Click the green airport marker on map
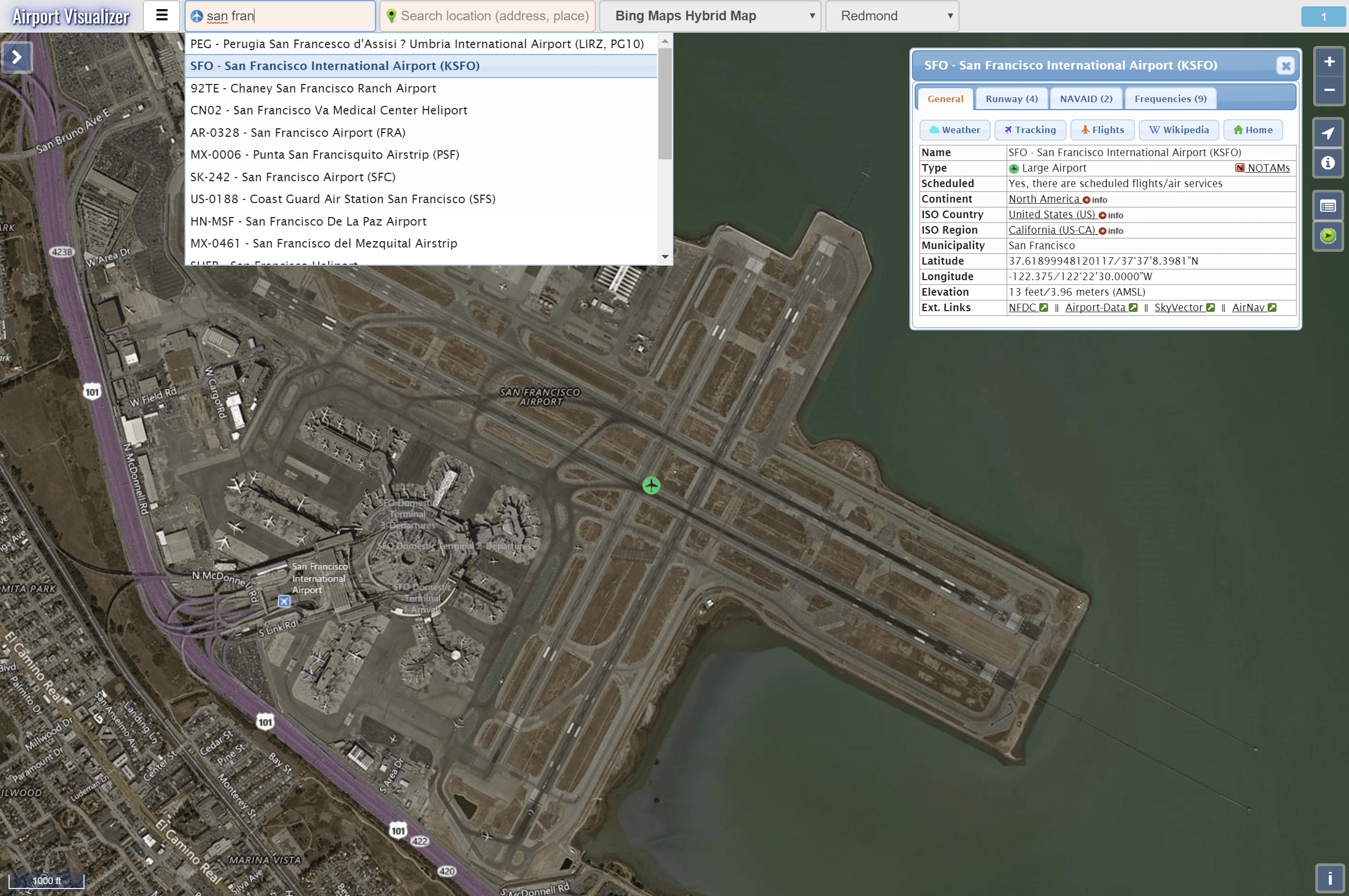 [651, 486]
